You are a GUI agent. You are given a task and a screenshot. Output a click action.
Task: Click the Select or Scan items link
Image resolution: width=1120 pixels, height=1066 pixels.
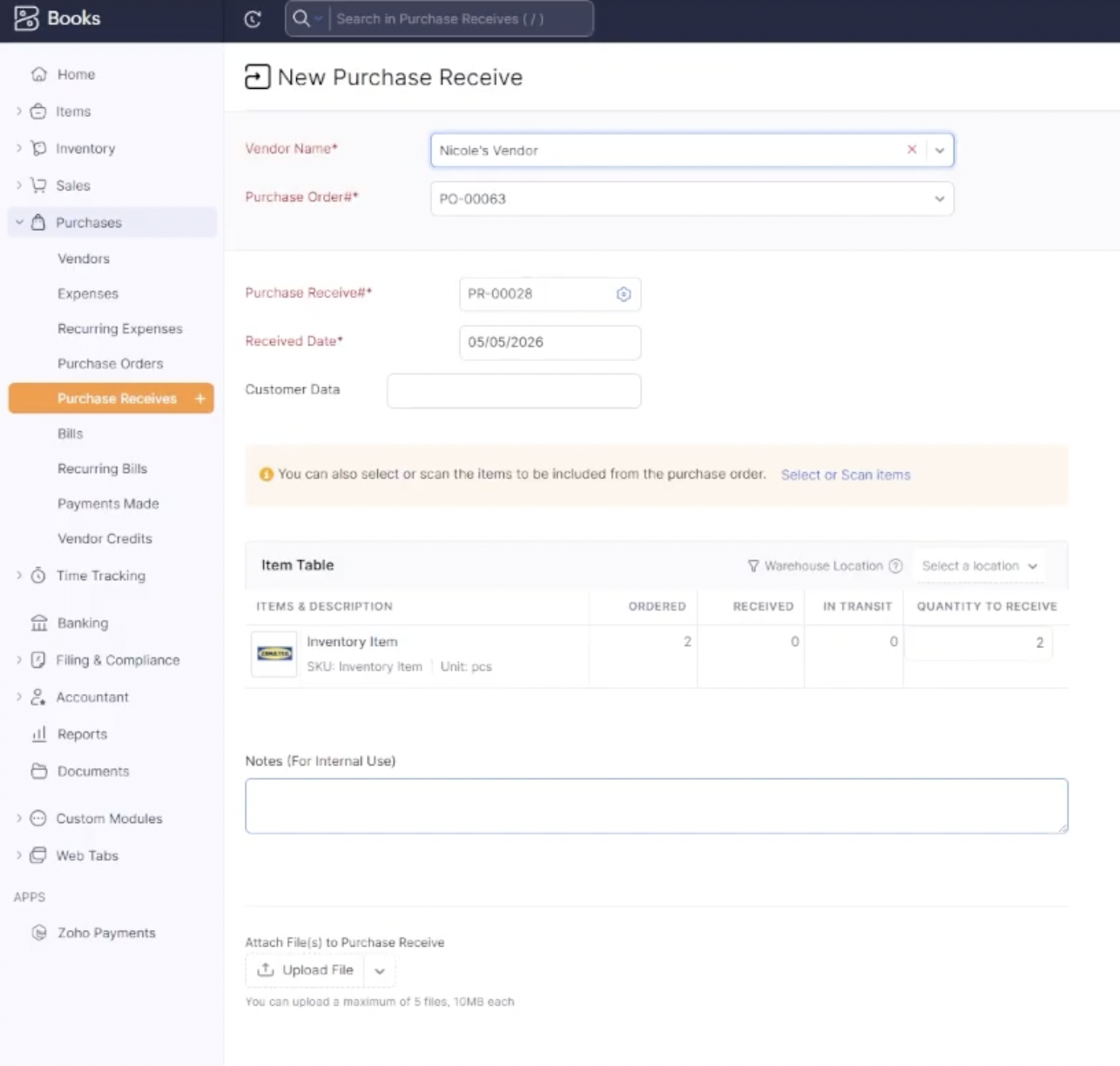[846, 475]
